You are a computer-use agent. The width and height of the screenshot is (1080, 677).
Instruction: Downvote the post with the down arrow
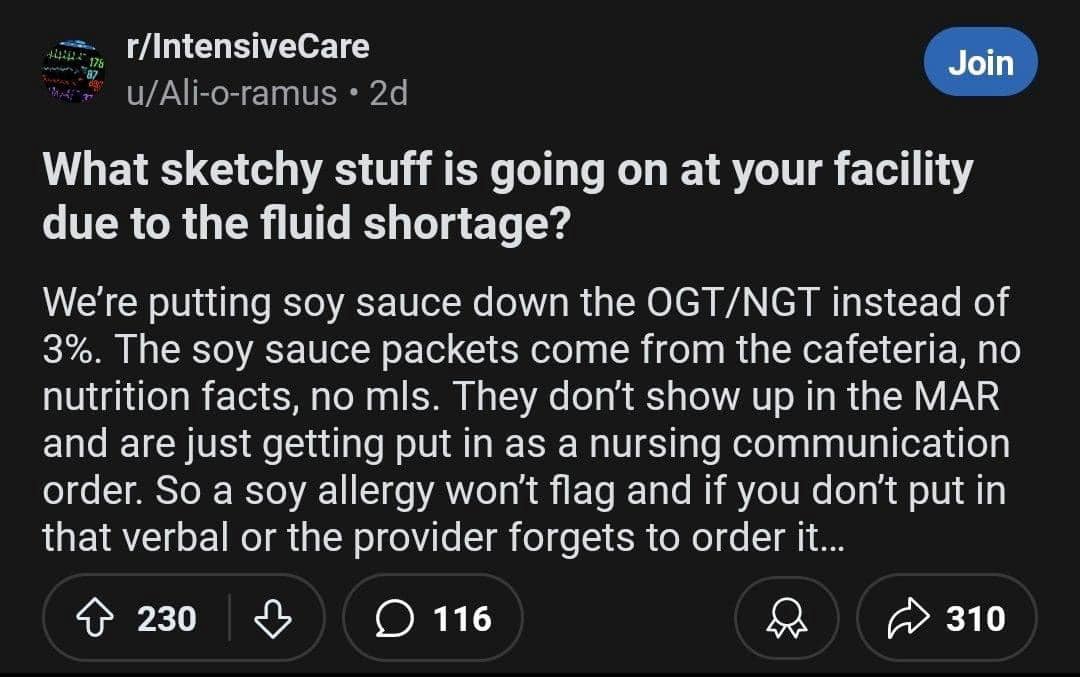tap(271, 619)
